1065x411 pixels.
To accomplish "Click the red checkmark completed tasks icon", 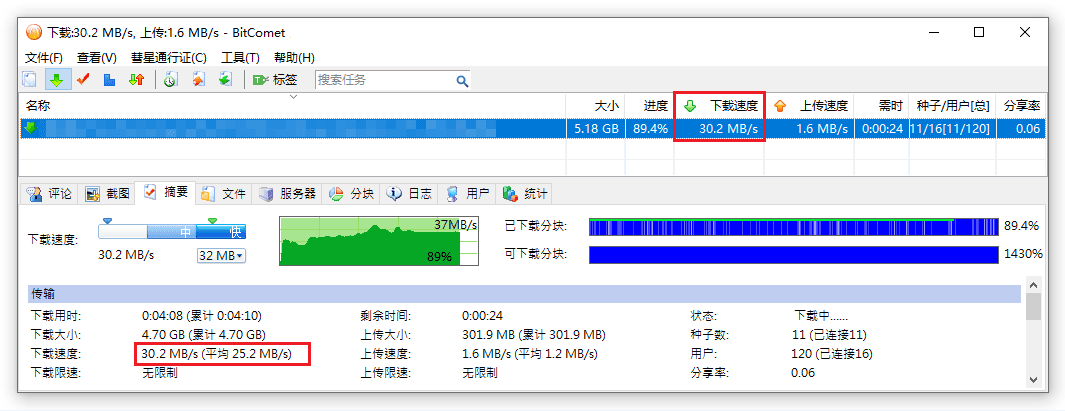I will [83, 80].
